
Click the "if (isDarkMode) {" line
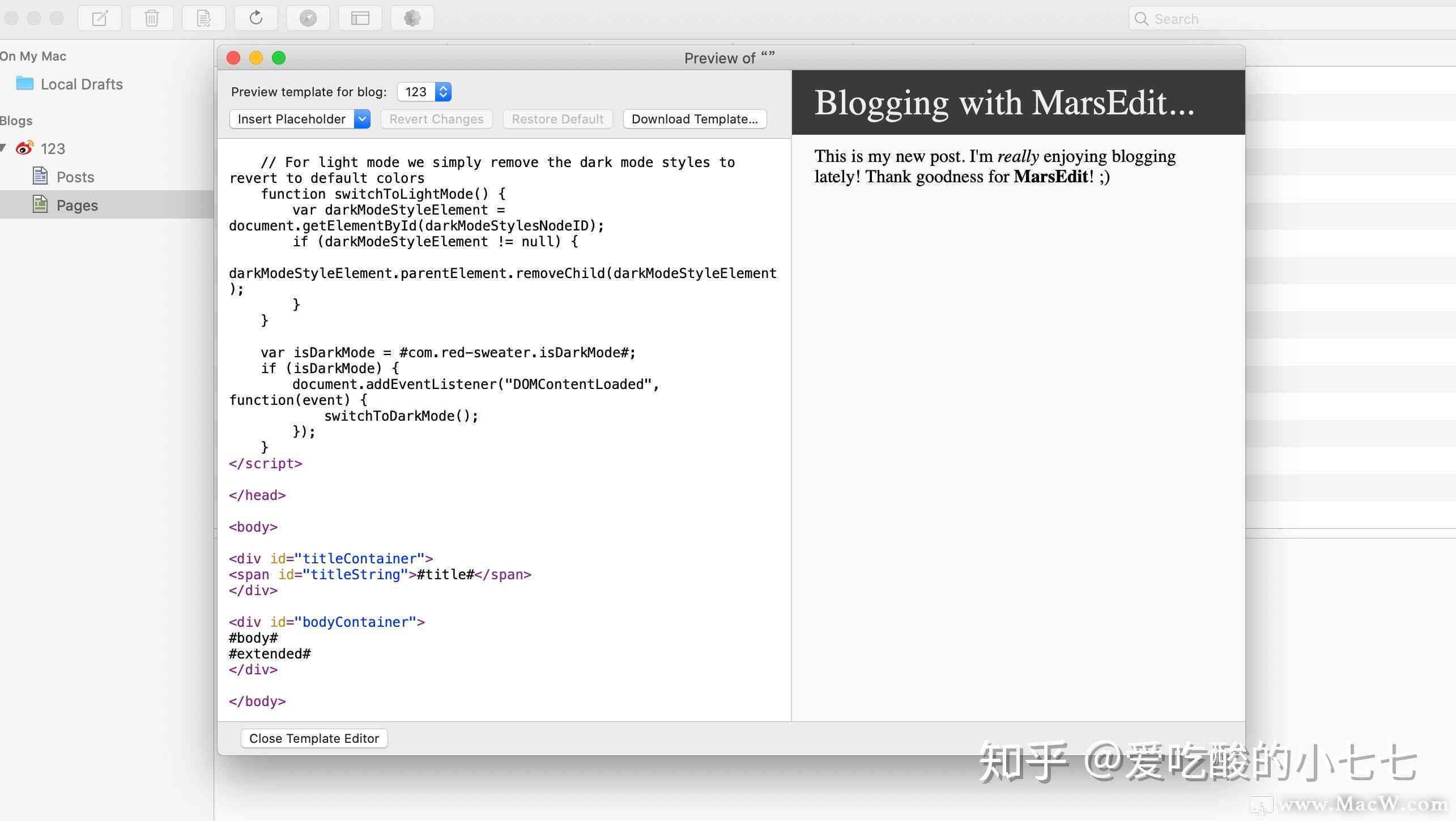[330, 369]
